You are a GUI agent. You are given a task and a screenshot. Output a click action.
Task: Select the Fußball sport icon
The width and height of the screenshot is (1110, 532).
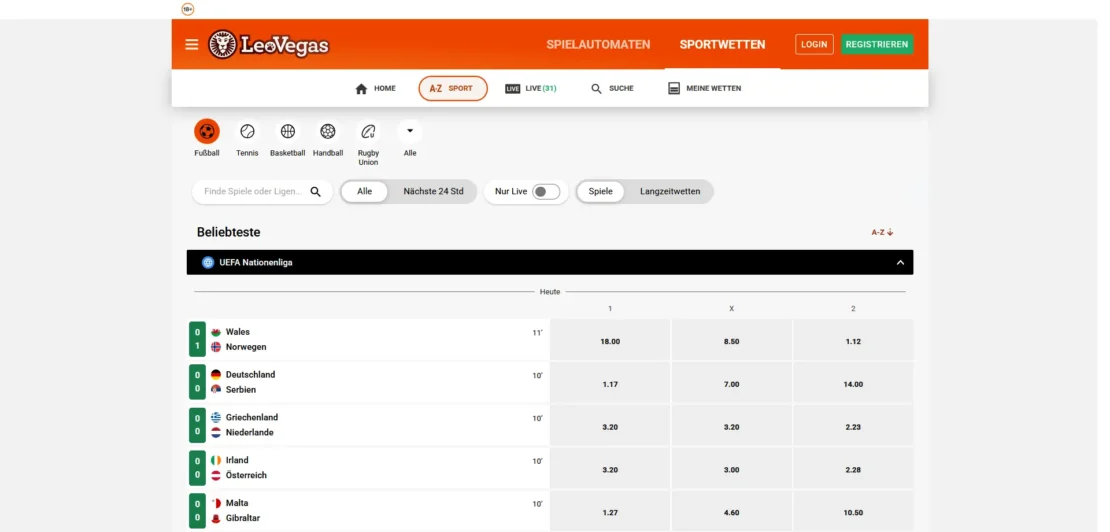coord(207,132)
